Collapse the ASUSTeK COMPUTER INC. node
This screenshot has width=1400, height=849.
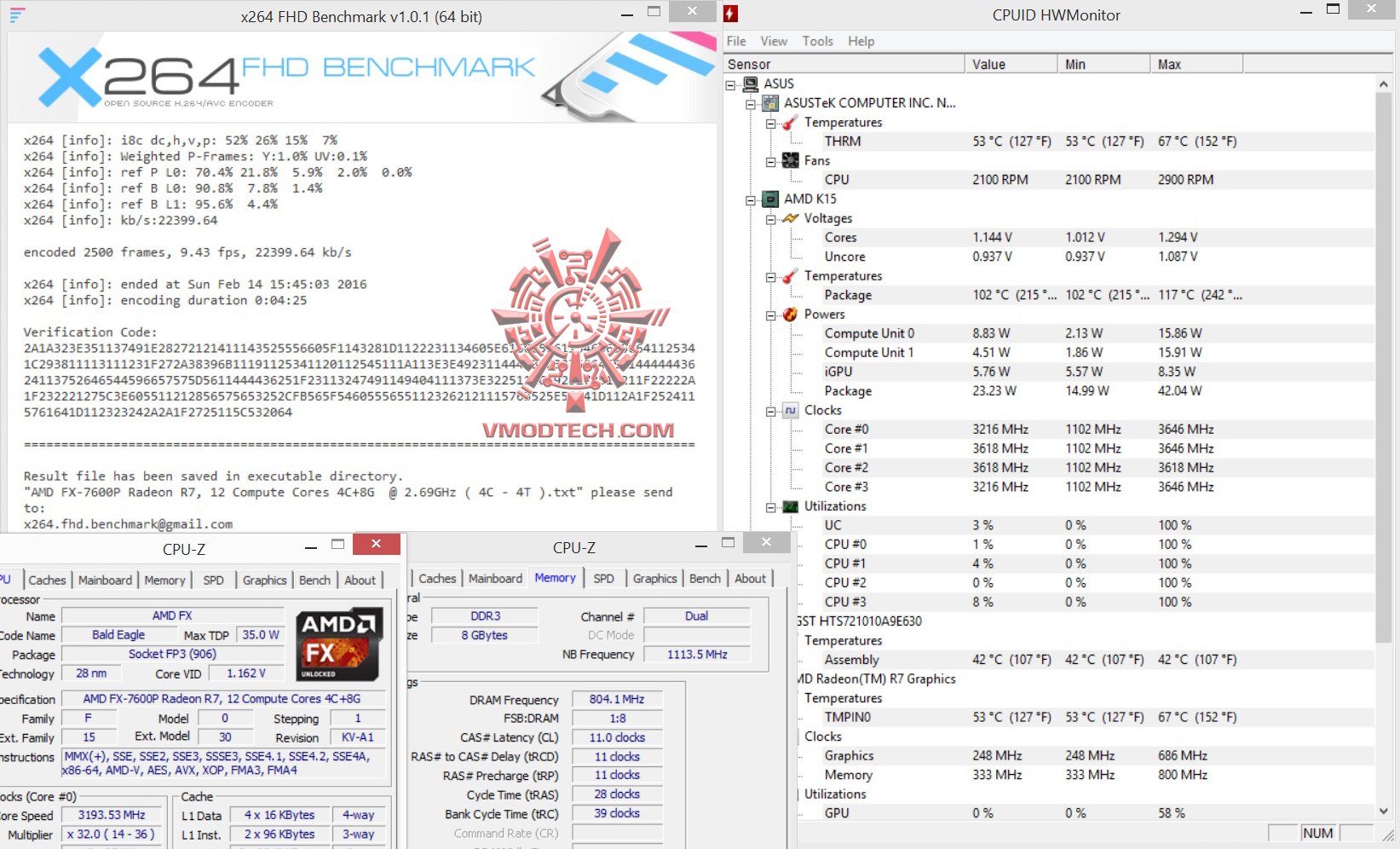pos(751,104)
